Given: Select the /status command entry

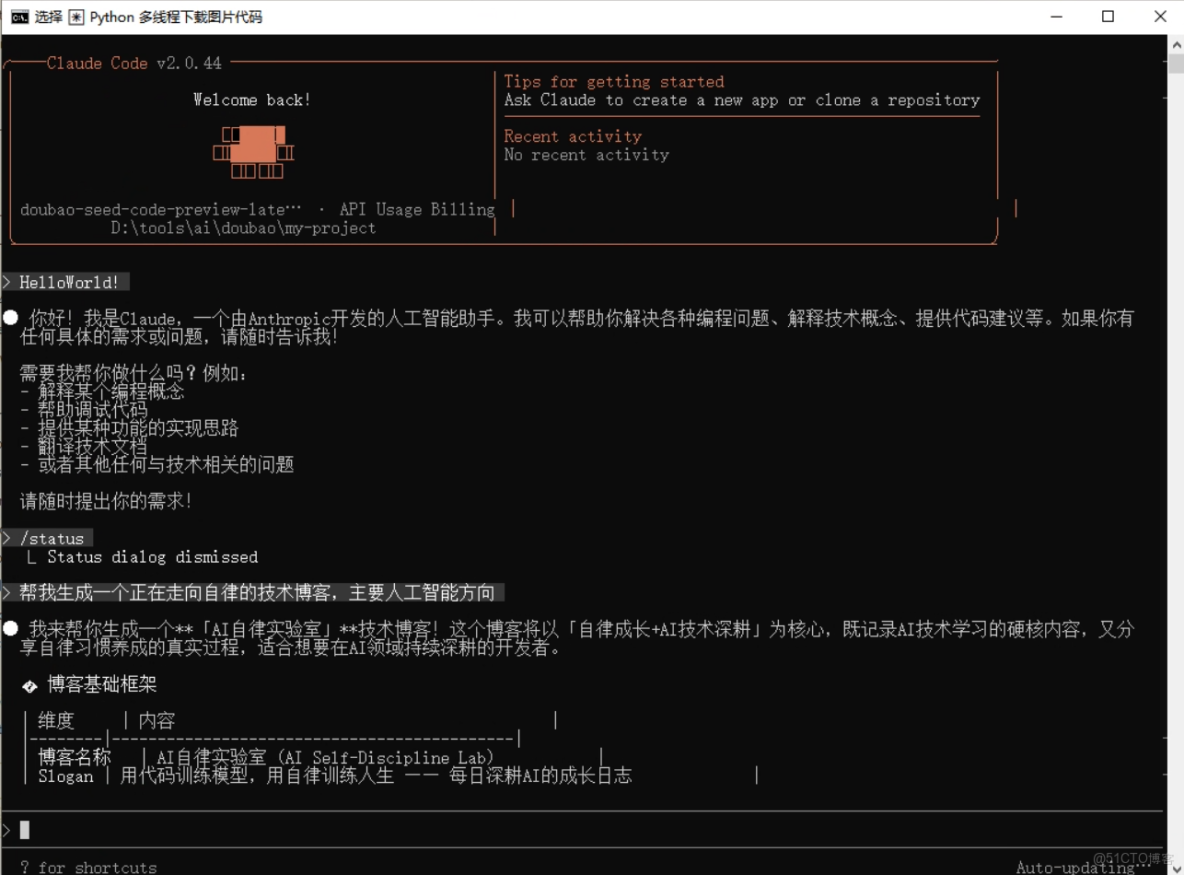Looking at the screenshot, I should coord(54,539).
